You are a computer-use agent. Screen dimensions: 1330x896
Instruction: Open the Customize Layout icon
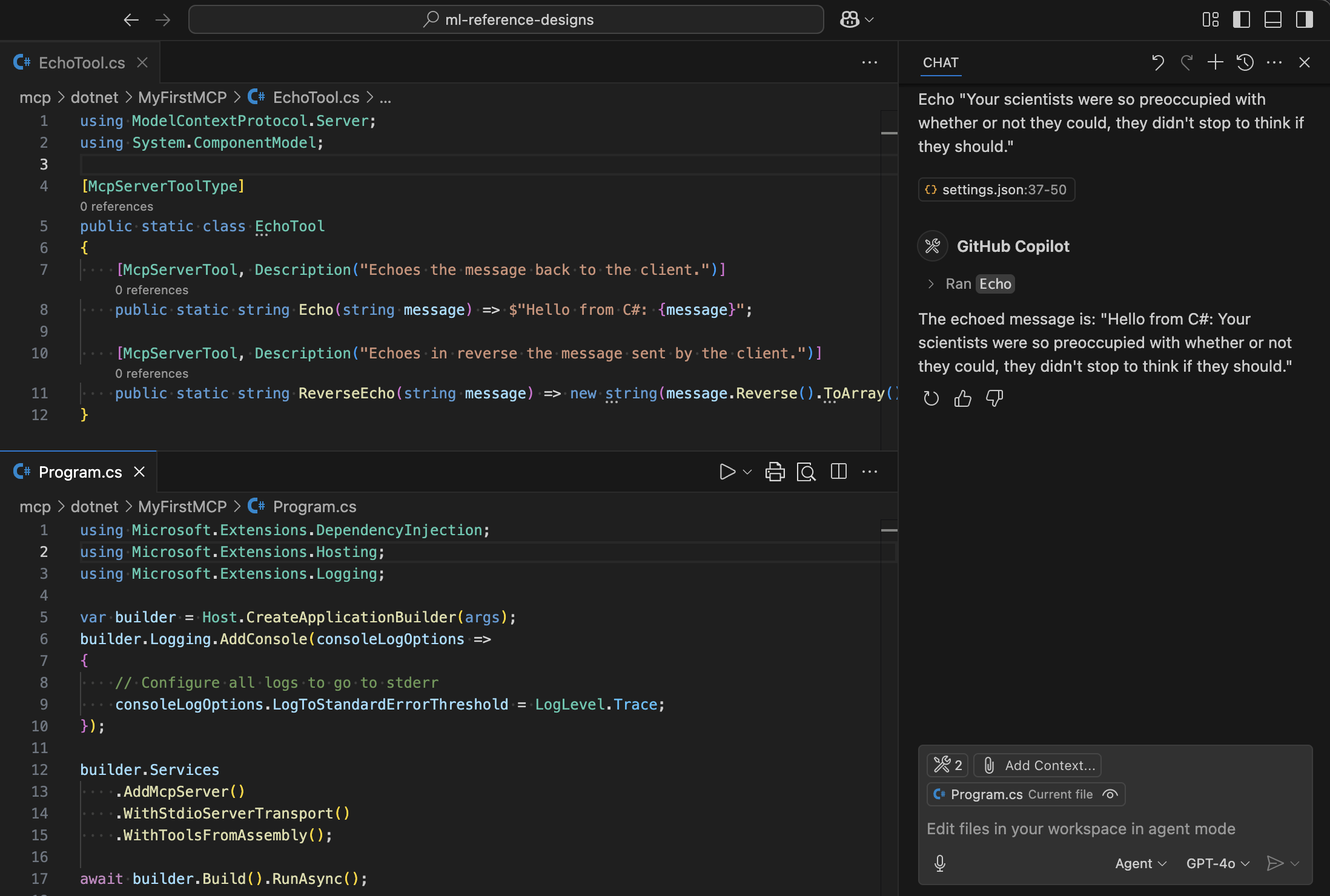1210,20
